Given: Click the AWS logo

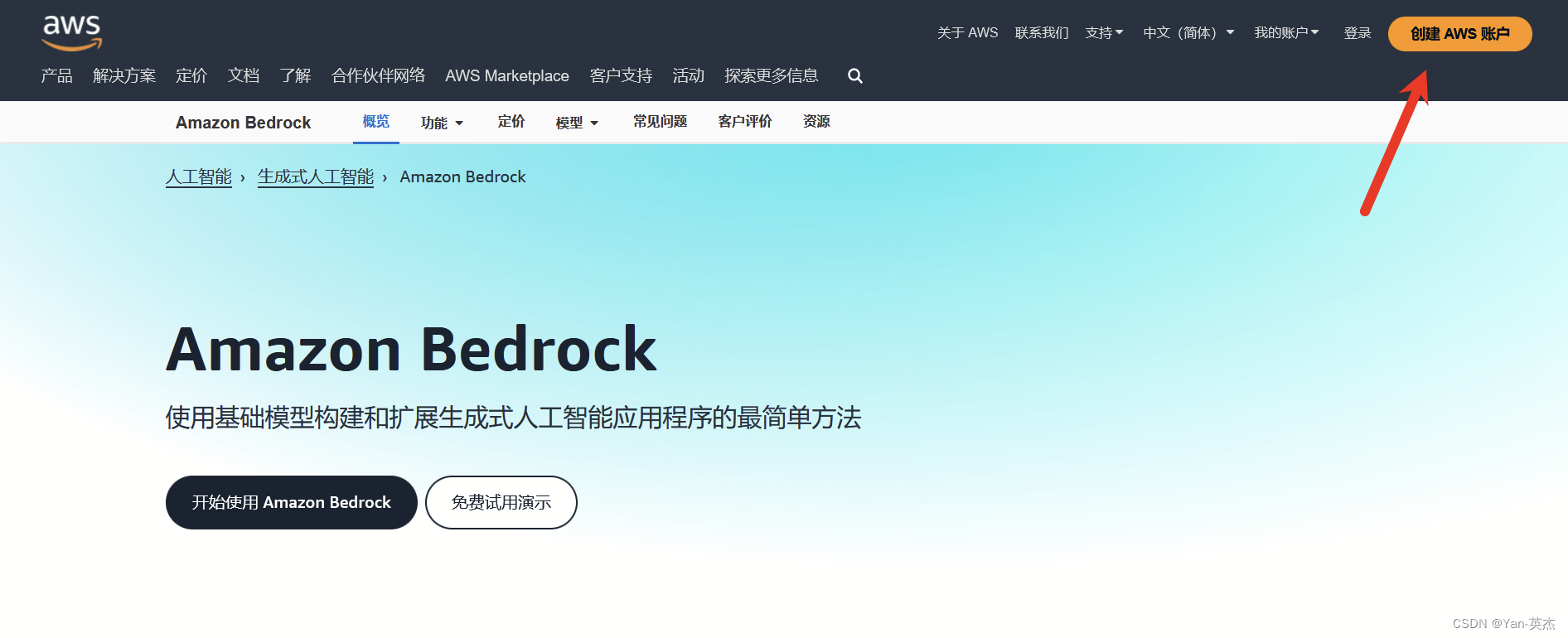Looking at the screenshot, I should click(72, 33).
